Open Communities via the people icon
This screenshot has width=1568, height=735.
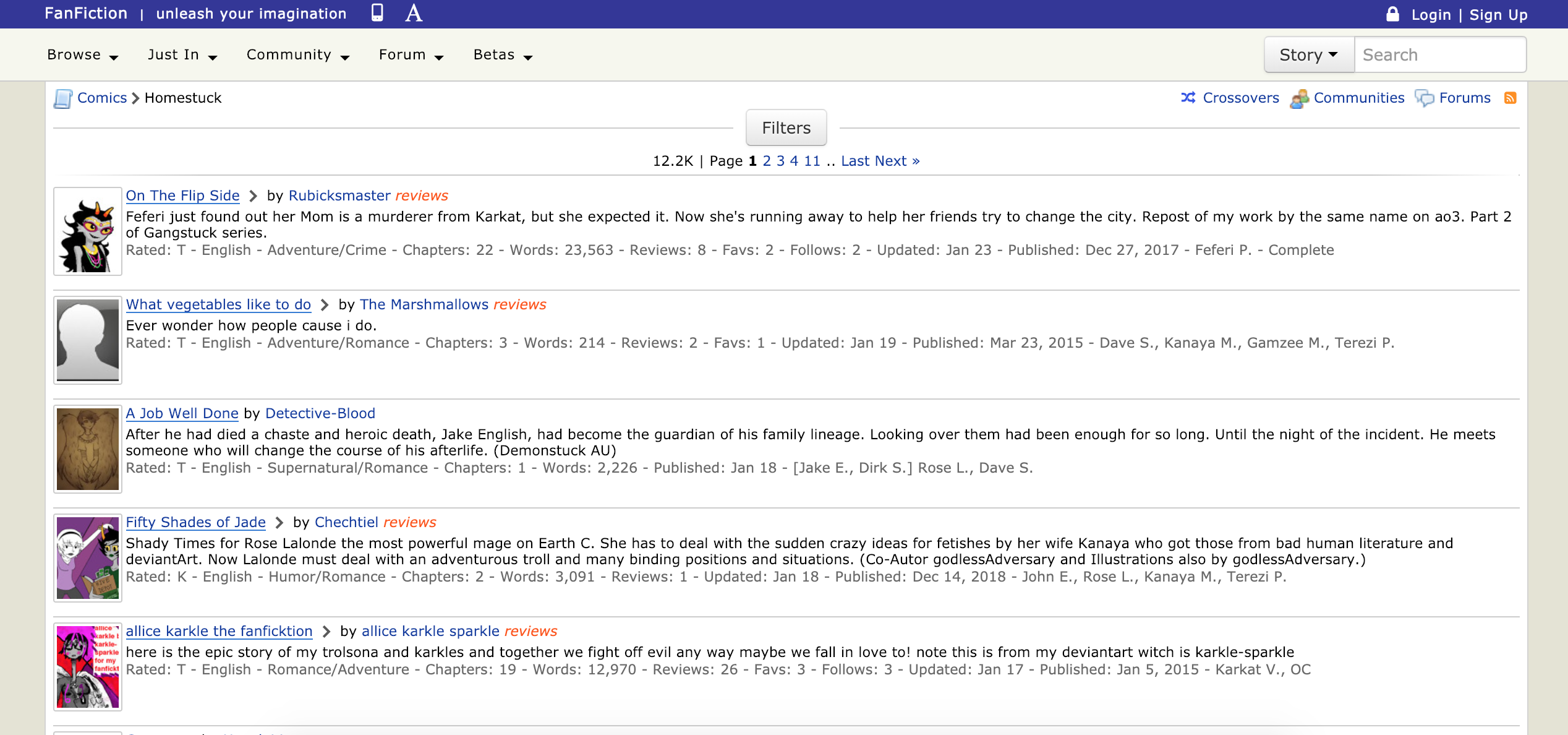[1300, 98]
